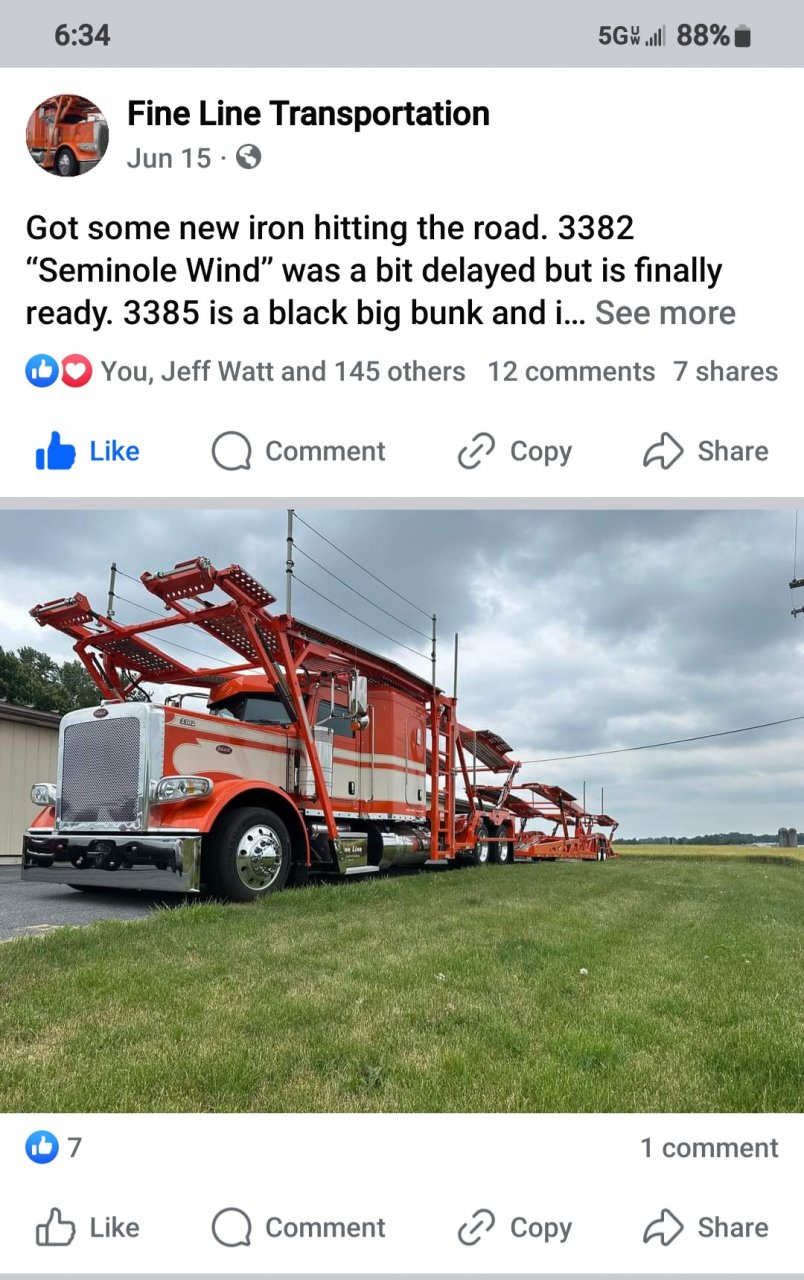Tap the Copy link chain icon on the post
This screenshot has height=1280, width=804.
click(476, 452)
